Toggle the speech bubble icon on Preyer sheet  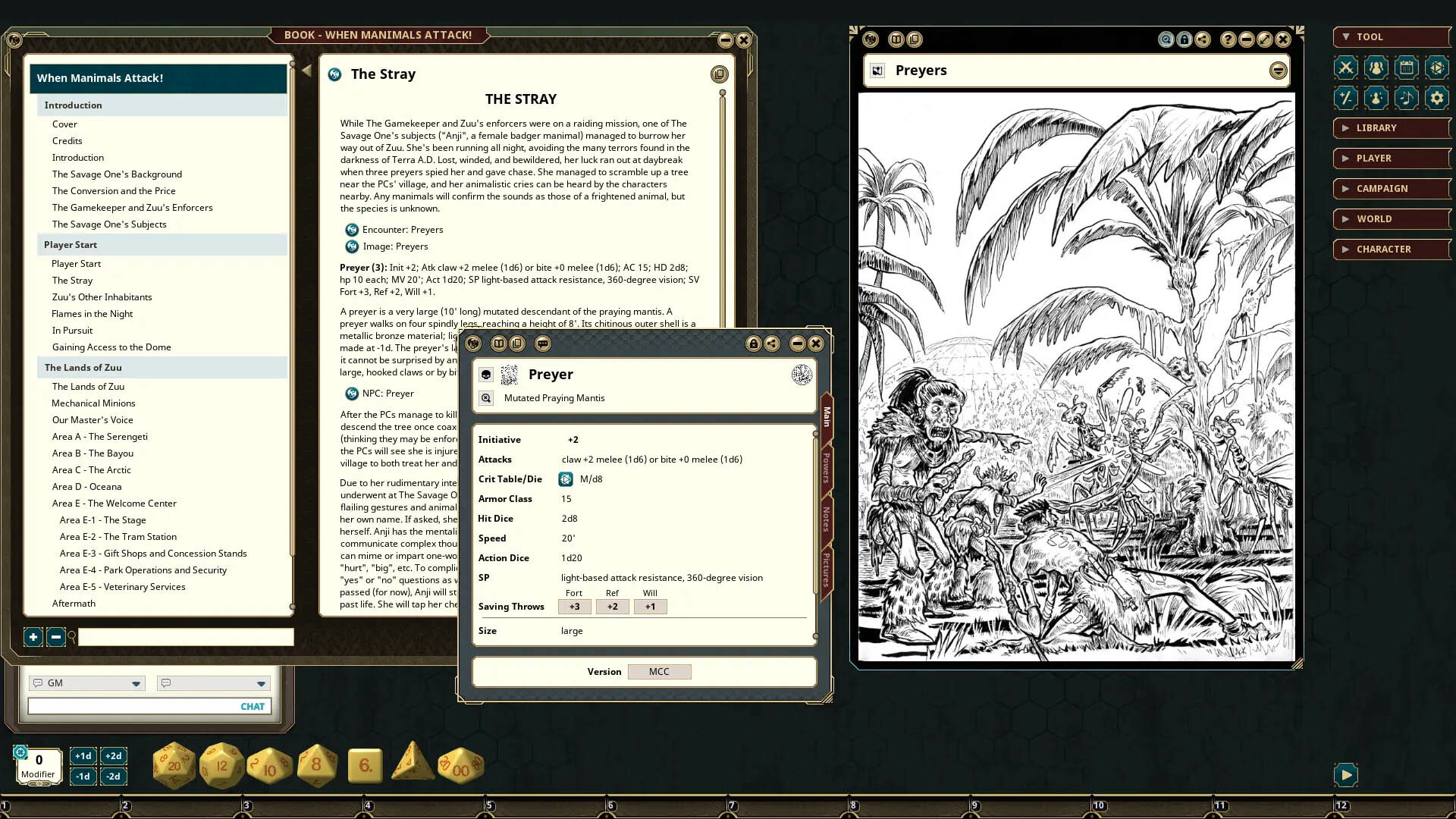543,344
